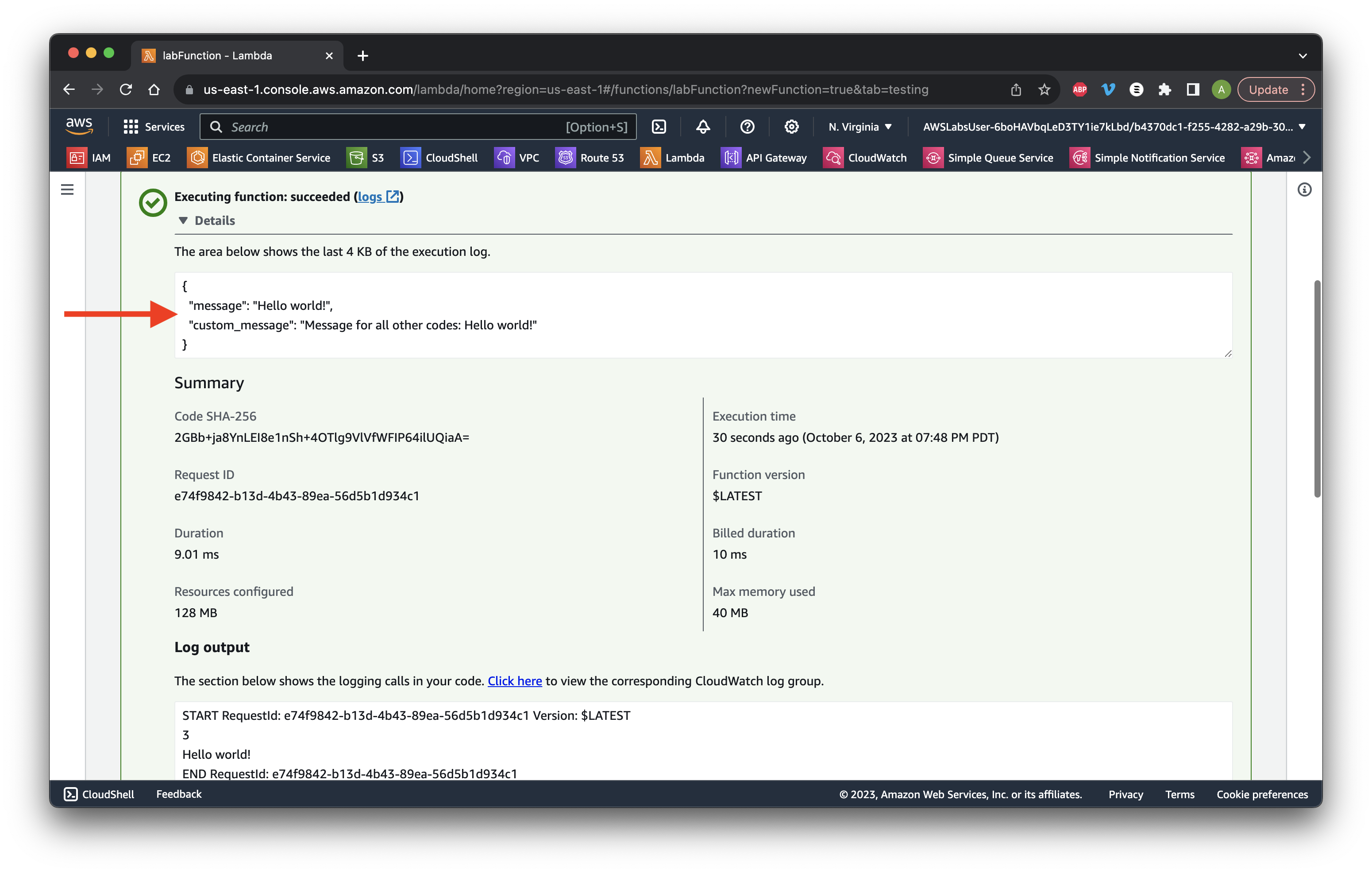Click the Feedback footer link

coord(179,794)
